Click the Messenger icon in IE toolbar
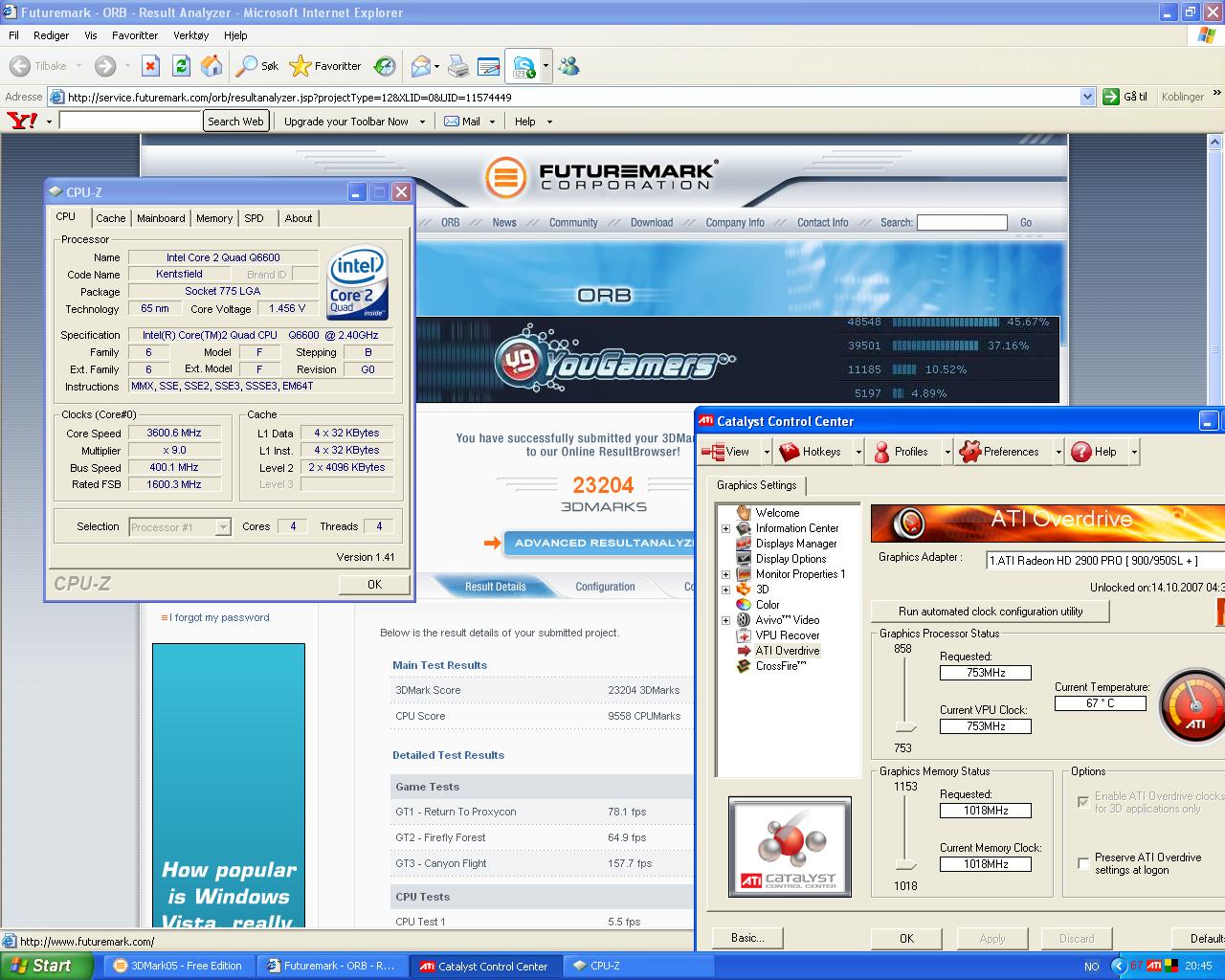 (x=569, y=66)
